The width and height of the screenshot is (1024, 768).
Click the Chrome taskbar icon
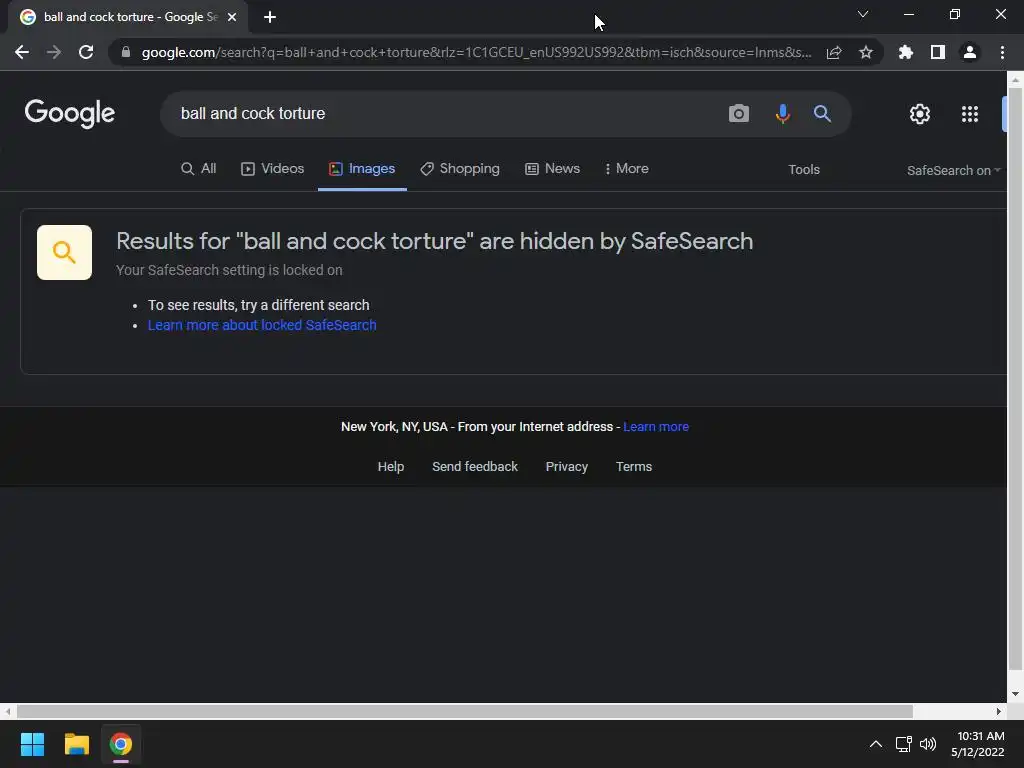click(x=121, y=744)
